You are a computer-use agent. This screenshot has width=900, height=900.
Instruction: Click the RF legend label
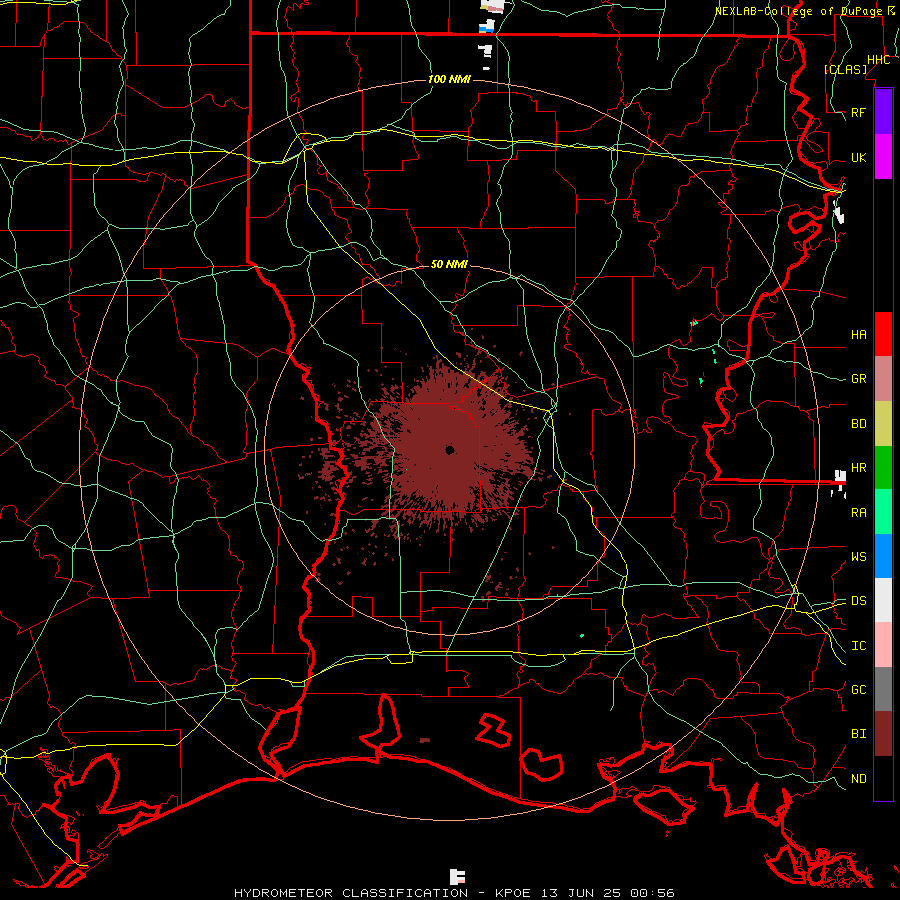click(x=858, y=112)
